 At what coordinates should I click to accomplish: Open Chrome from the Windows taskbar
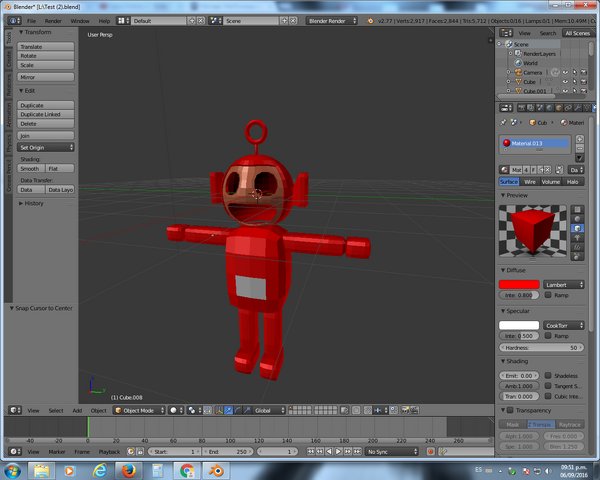click(187, 470)
